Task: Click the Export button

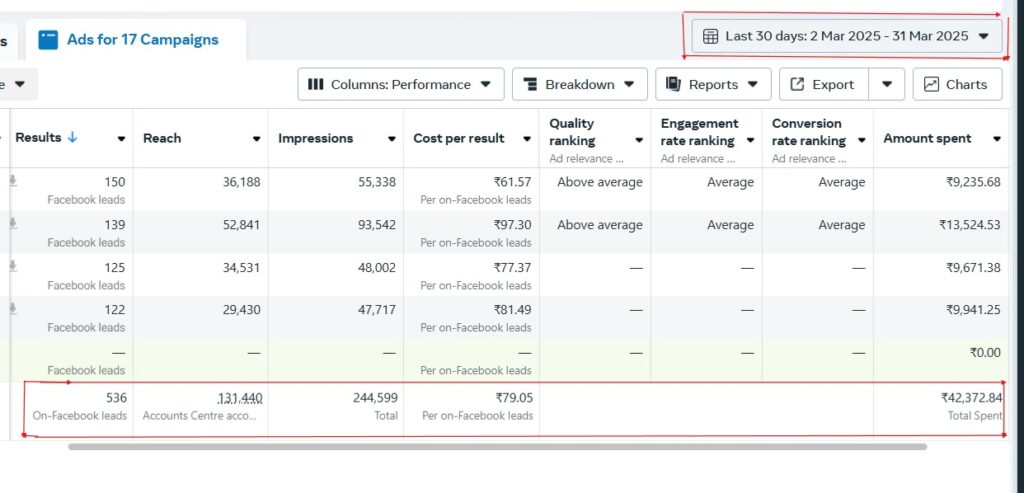Action: click(x=824, y=84)
